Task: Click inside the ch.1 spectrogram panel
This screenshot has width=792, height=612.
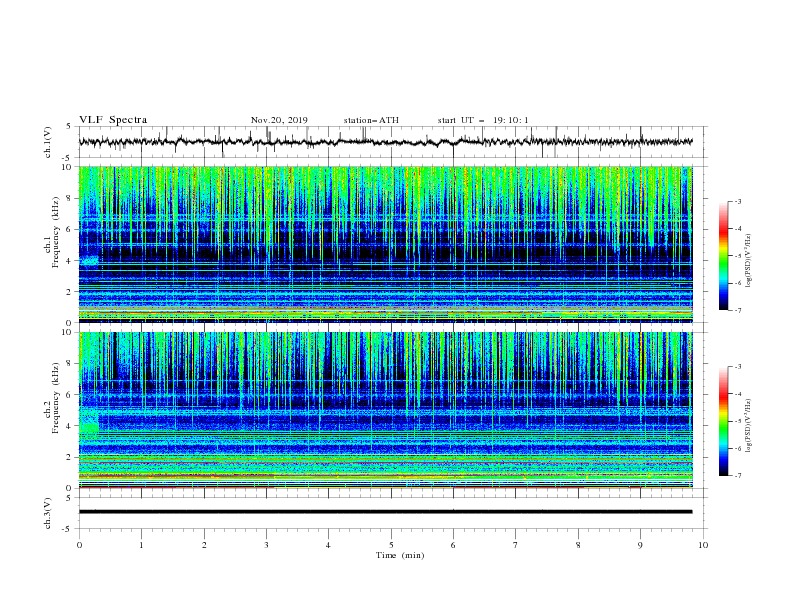Action: [x=385, y=244]
